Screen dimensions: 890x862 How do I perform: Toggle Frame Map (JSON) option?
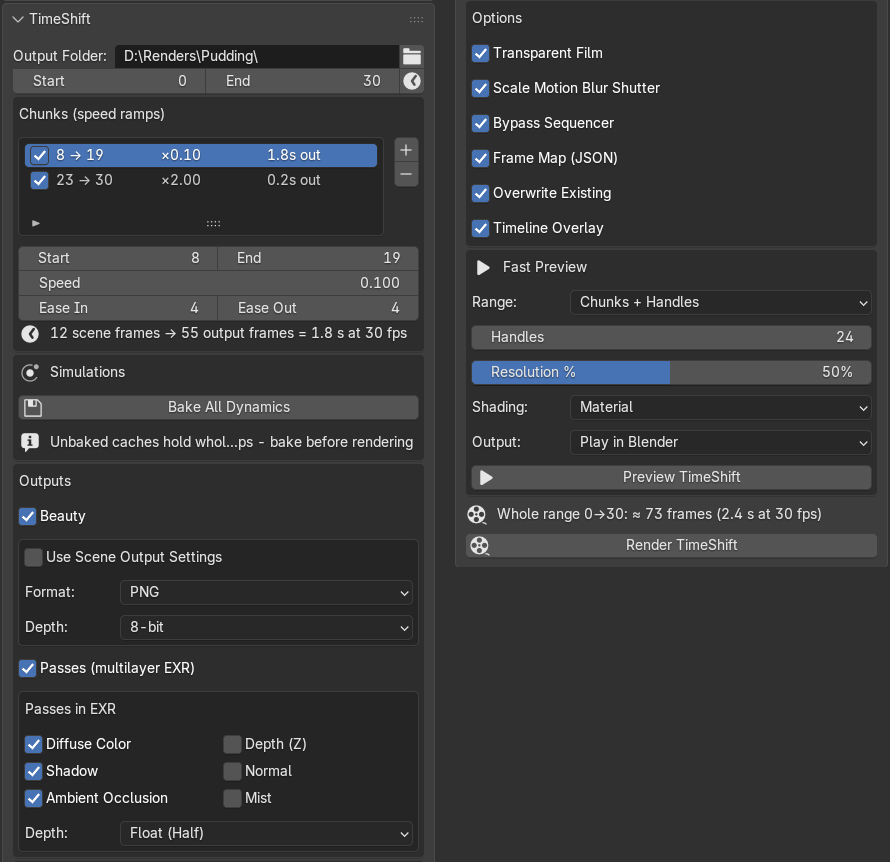point(480,158)
